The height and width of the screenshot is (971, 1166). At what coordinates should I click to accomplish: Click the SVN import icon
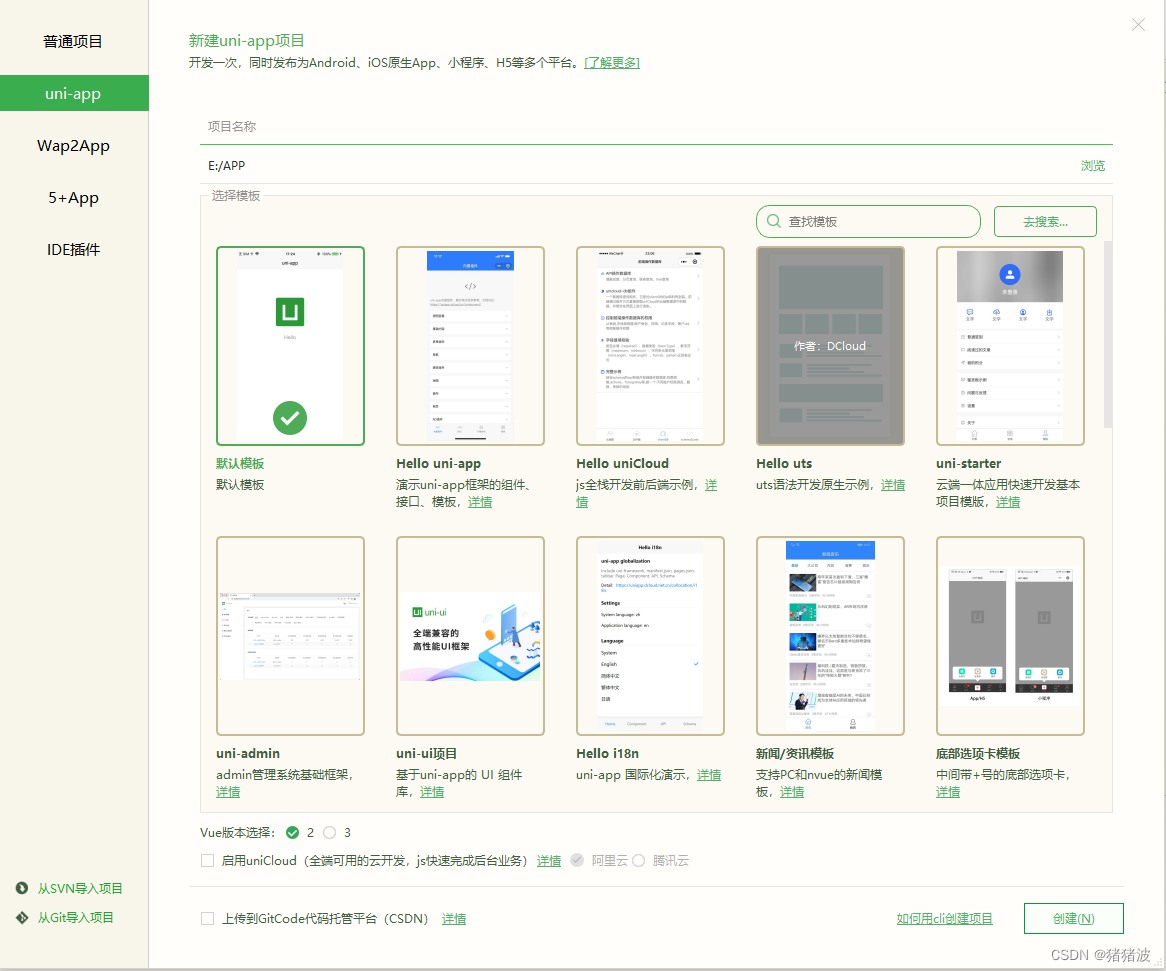[22, 888]
